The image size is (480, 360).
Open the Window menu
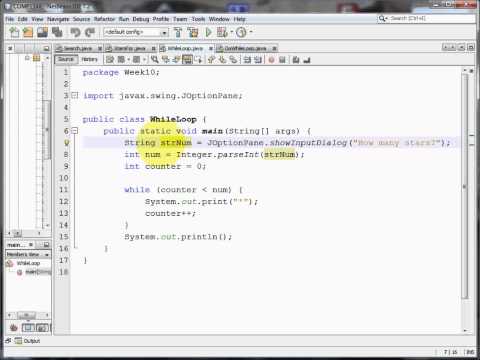click(x=219, y=19)
